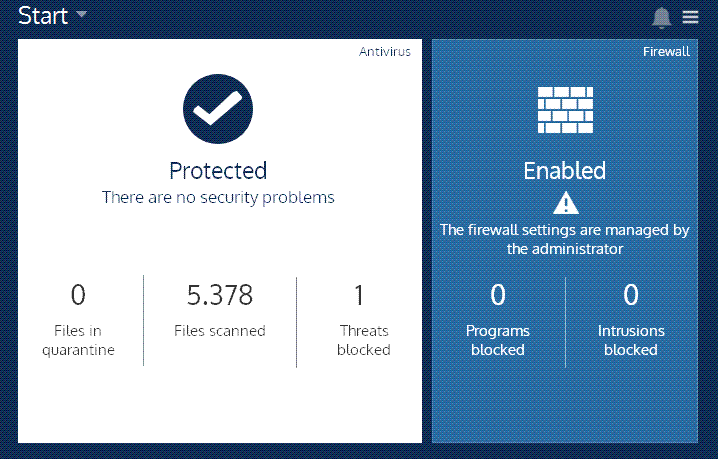Open the hamburger menu icon
This screenshot has width=718, height=459.
(x=691, y=17)
